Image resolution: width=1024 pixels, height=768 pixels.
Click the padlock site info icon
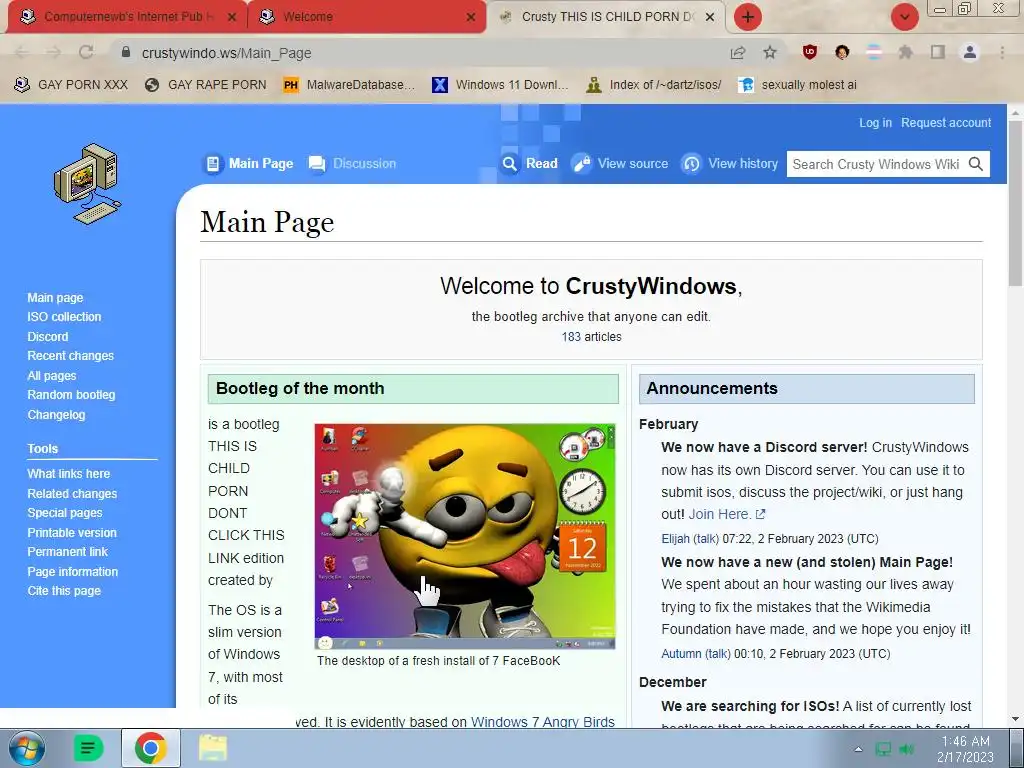tap(126, 53)
